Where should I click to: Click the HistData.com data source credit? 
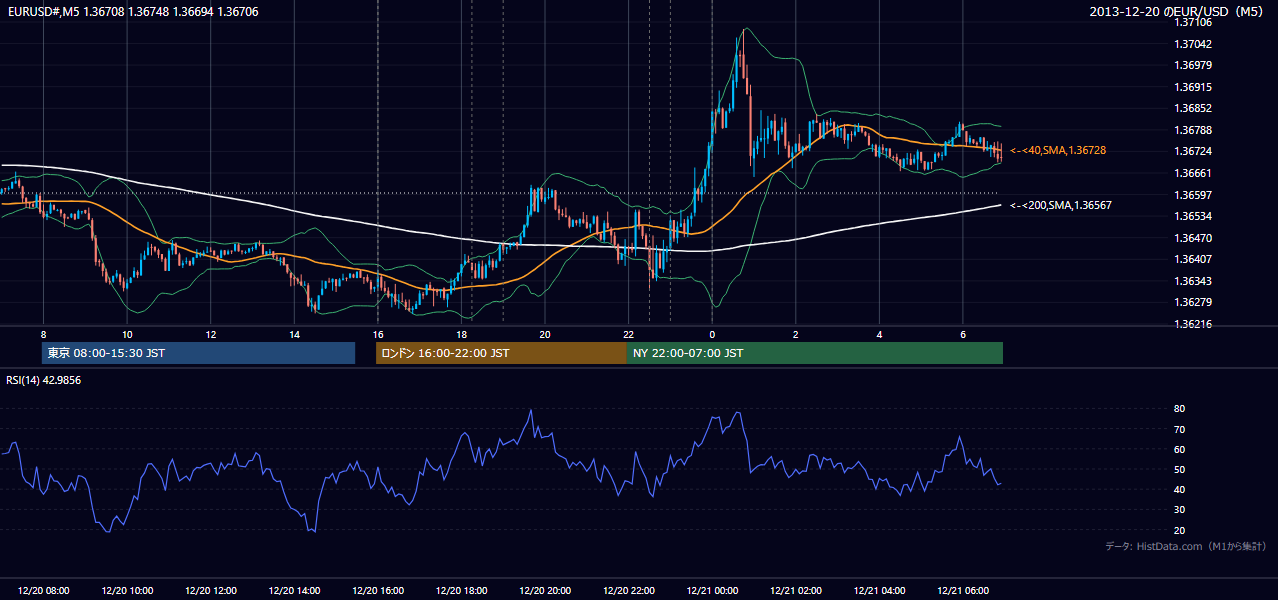[x=1185, y=546]
